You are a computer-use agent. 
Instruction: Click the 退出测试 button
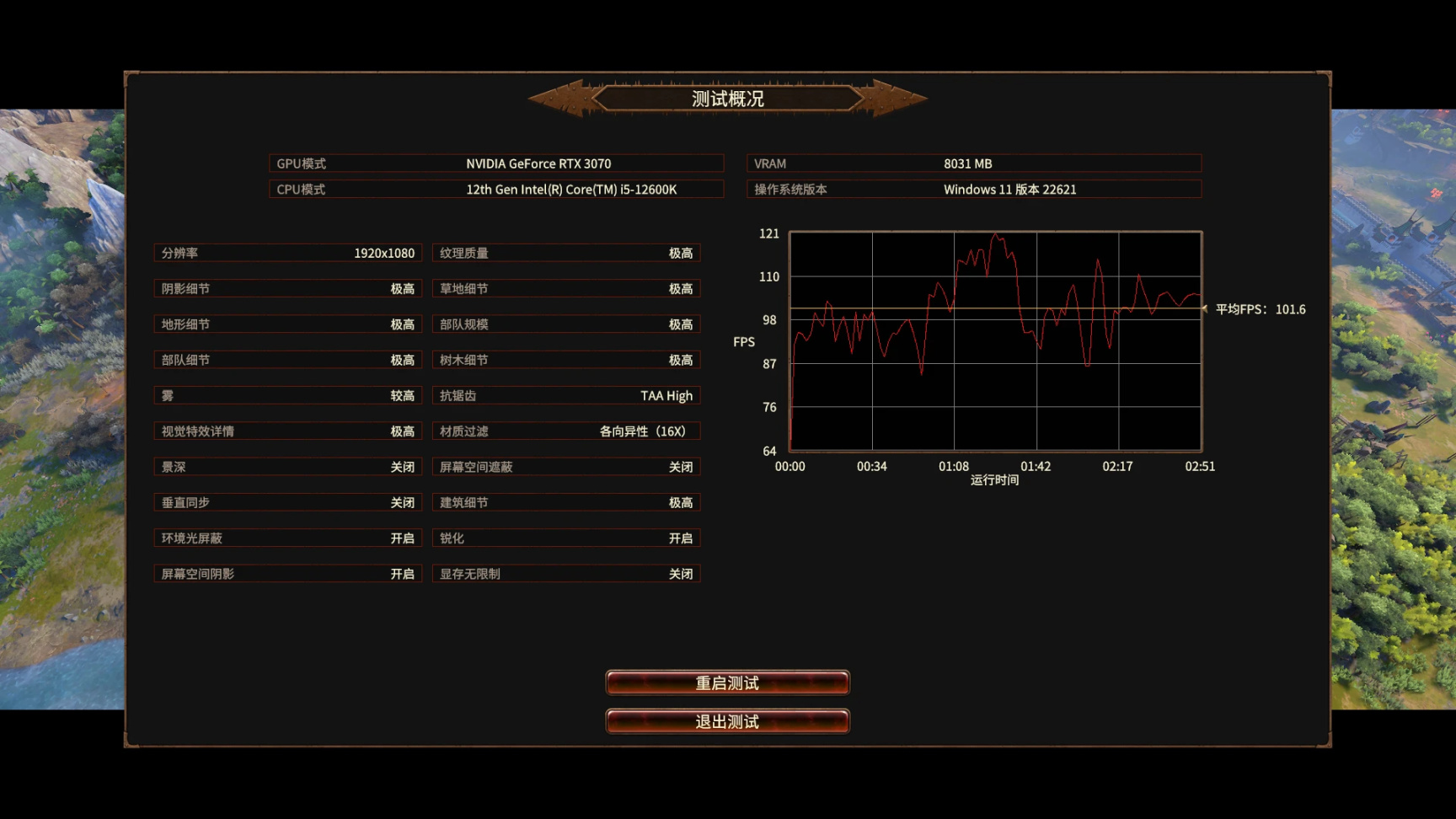[727, 721]
